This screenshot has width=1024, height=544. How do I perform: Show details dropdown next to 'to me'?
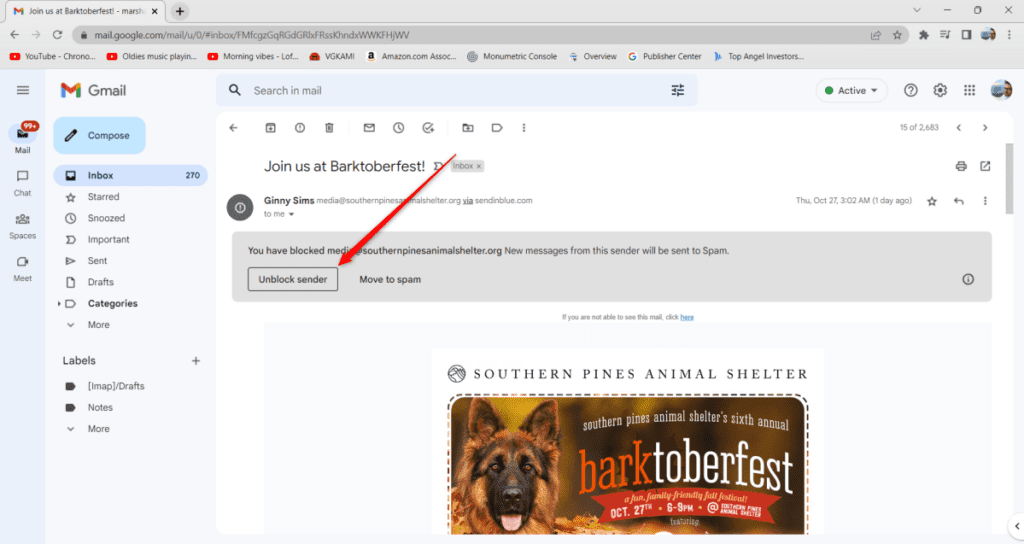291,214
